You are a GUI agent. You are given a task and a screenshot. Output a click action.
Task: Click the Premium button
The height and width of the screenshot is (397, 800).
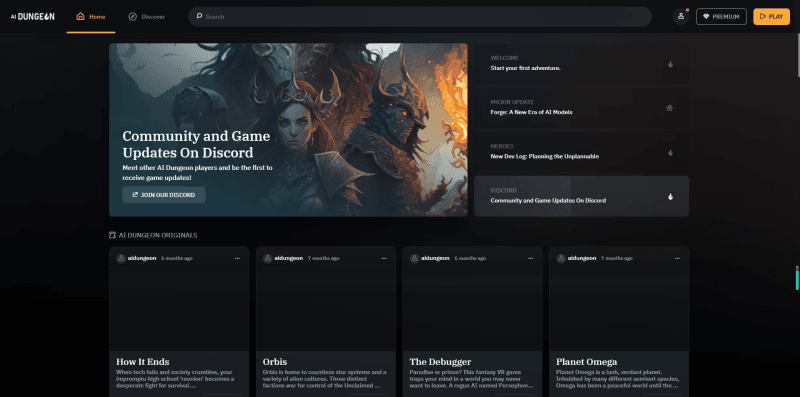[721, 16]
